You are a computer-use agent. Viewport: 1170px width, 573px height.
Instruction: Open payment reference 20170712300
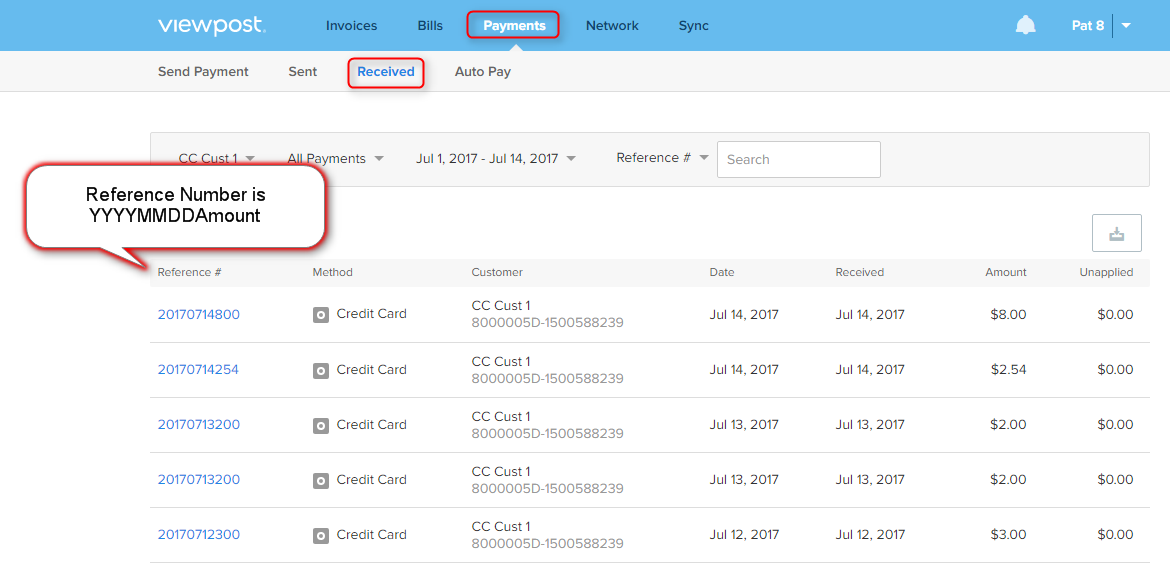coord(198,535)
